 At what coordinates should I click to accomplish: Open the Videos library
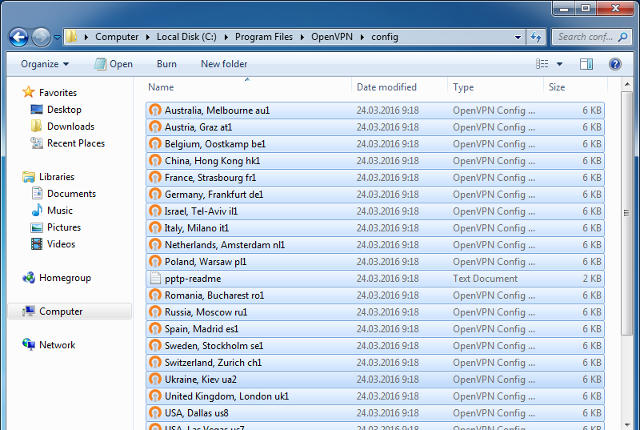(53, 244)
